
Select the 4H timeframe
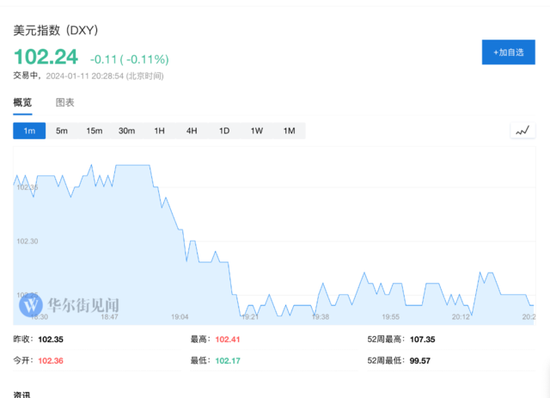pyautogui.click(x=192, y=131)
